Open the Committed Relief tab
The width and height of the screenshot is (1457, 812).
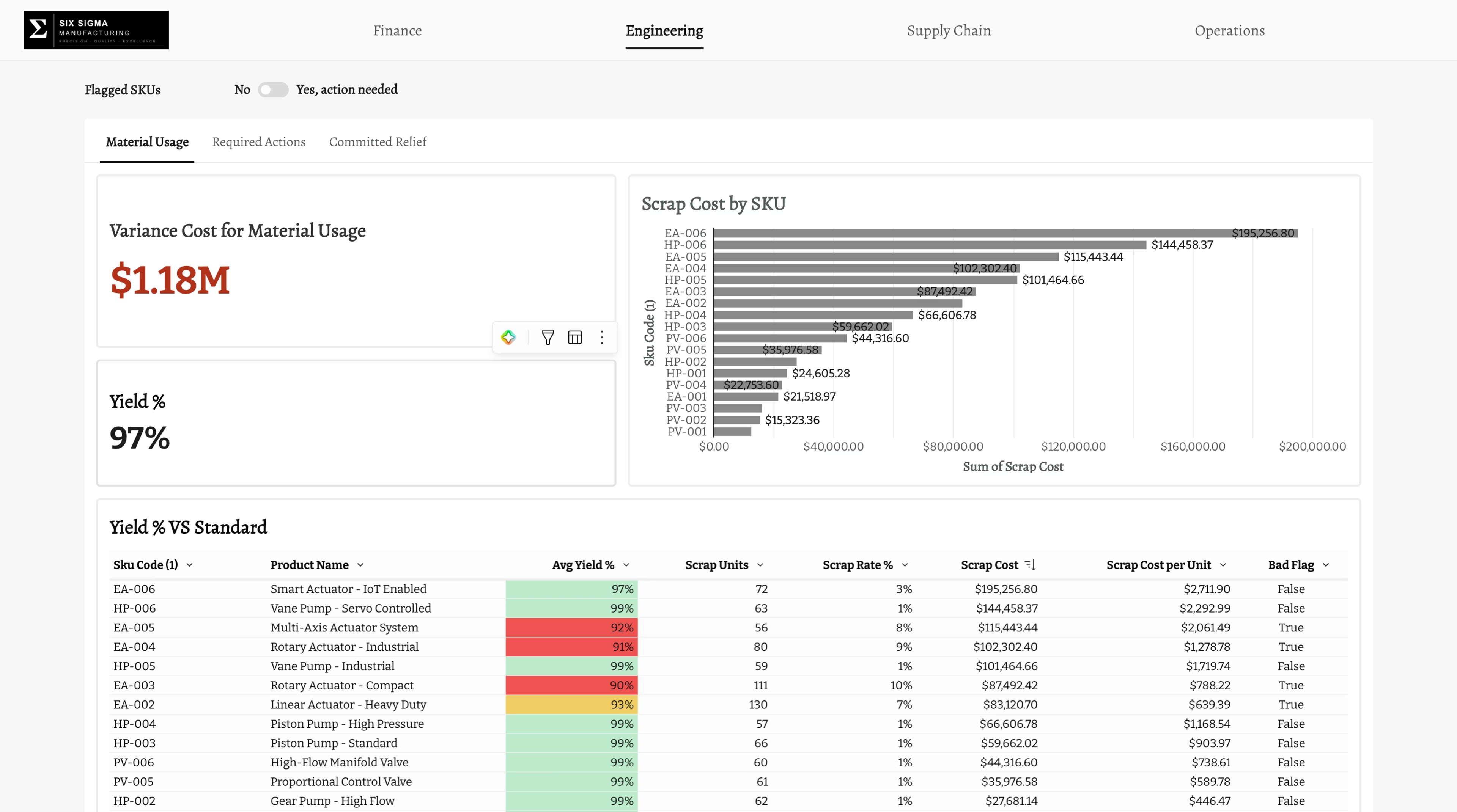point(378,142)
